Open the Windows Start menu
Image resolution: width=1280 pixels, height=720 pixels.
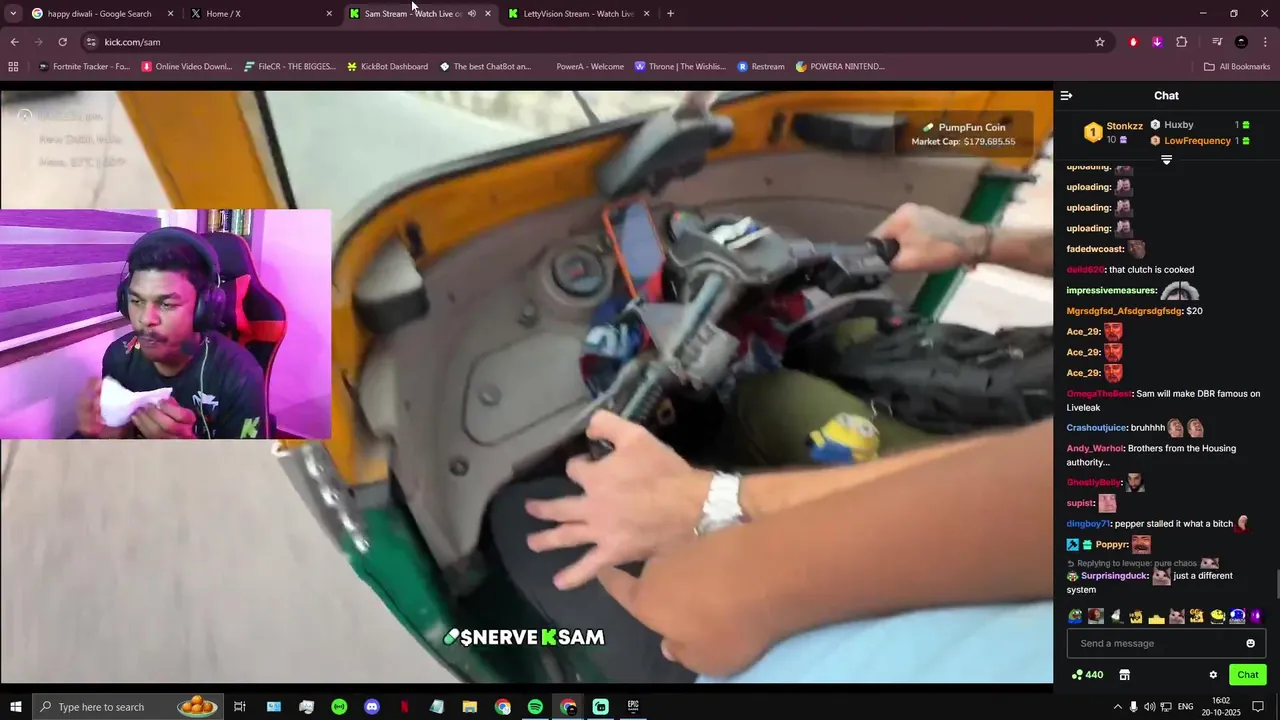tap(15, 707)
